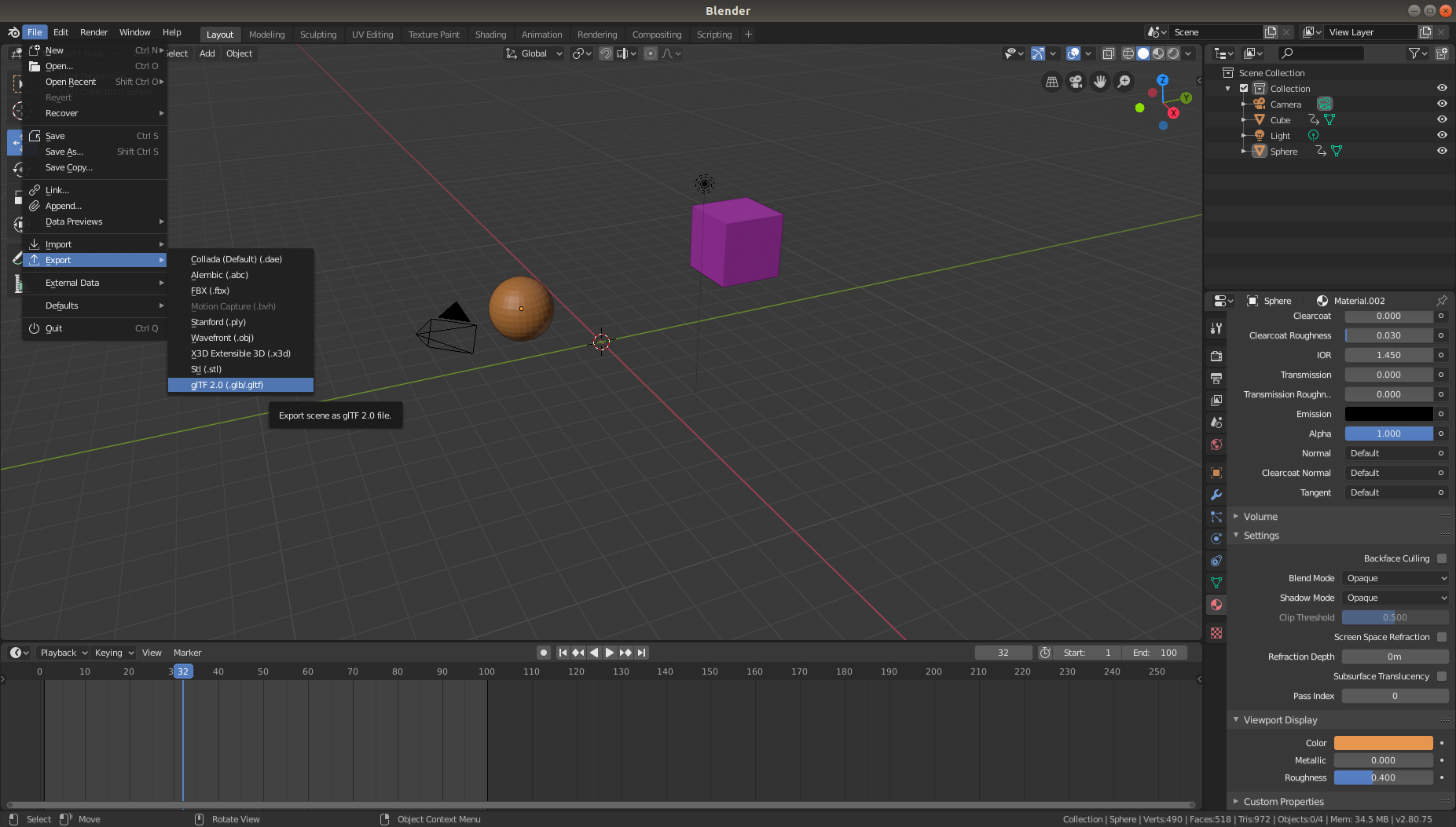Expand the Camera item in the outliner
Viewport: 1456px width, 827px height.
click(x=1243, y=104)
